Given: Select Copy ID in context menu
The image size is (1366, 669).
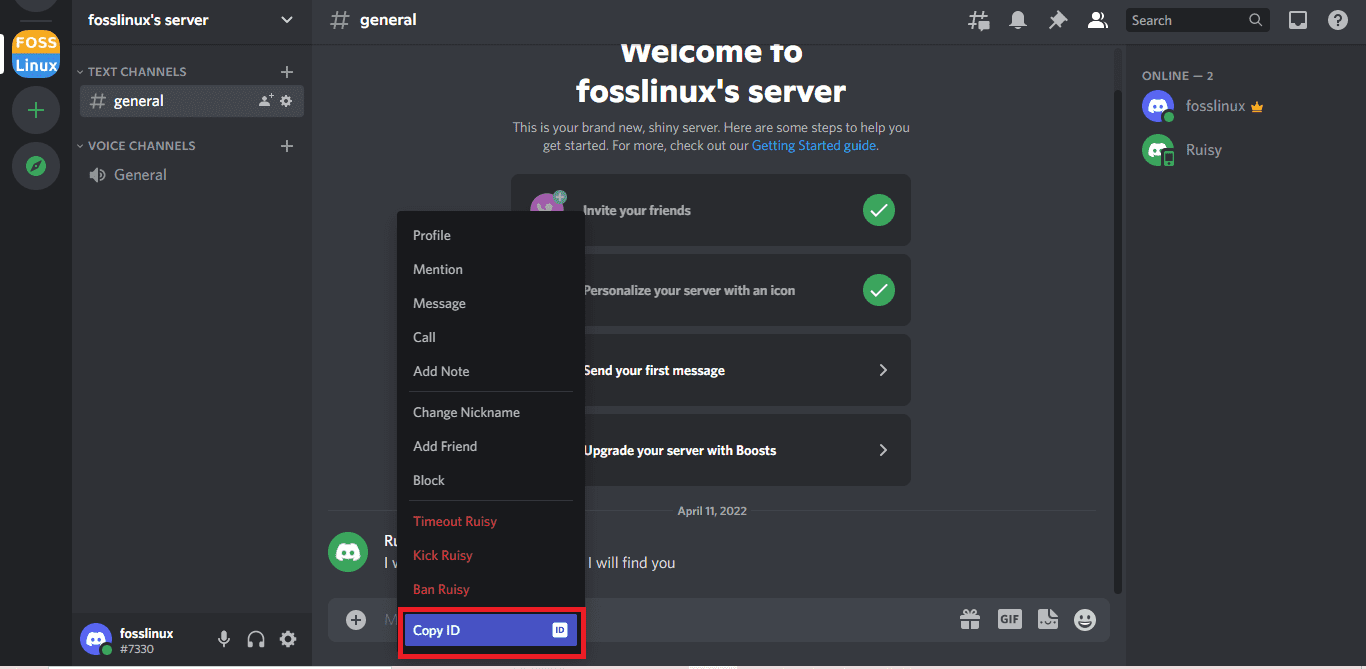Looking at the screenshot, I should (490, 630).
